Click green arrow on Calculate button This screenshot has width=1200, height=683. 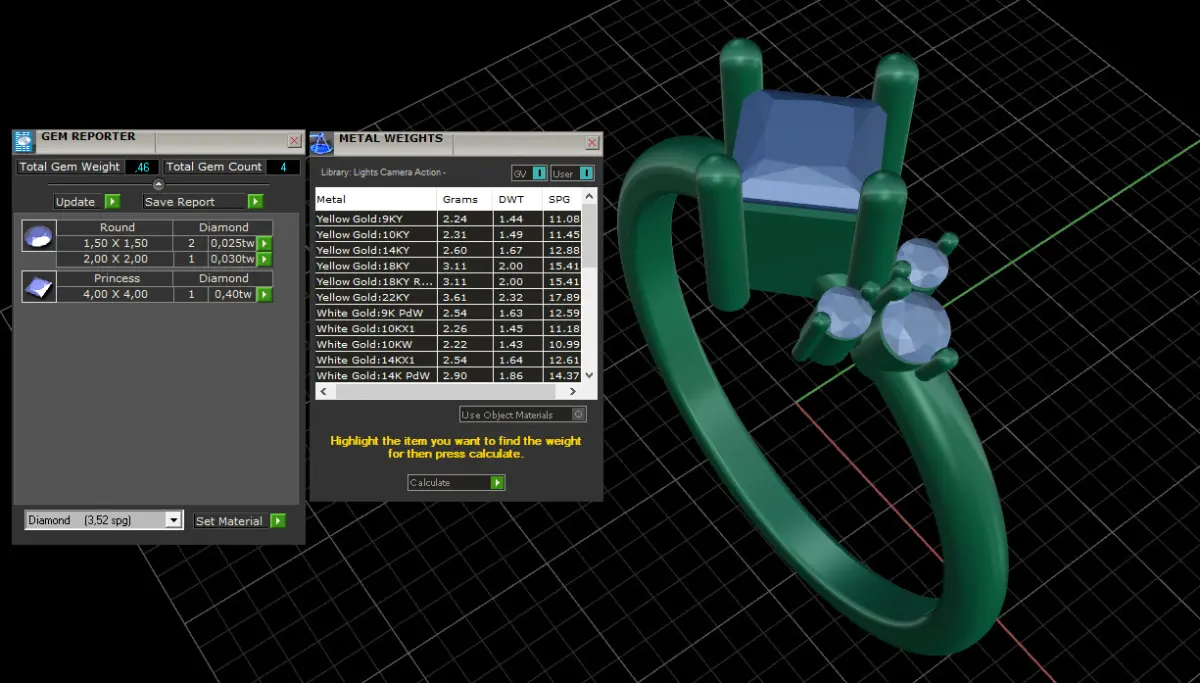(x=498, y=482)
